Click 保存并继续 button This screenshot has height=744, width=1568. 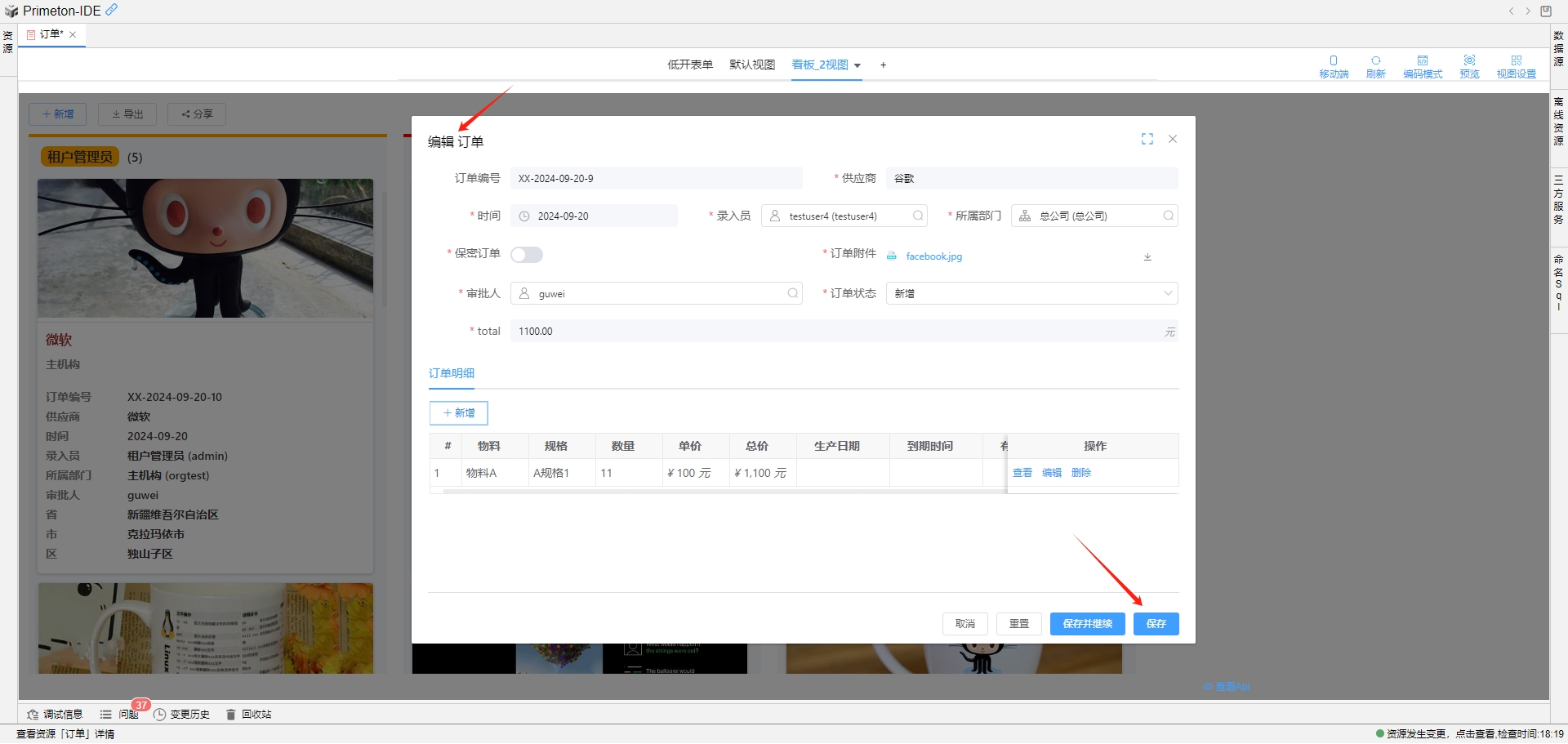point(1087,624)
